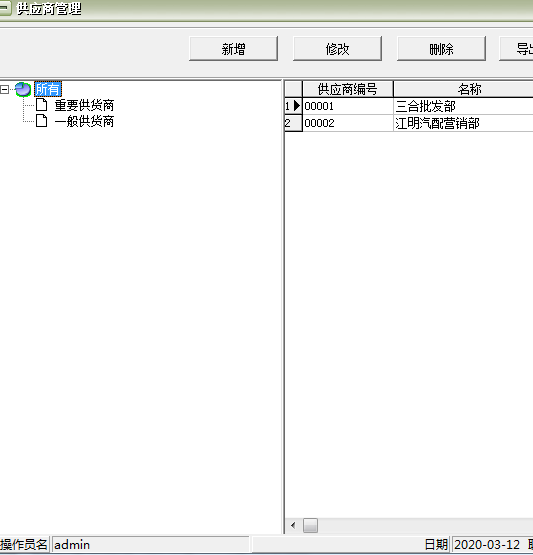Click the 供应商编号 column header
This screenshot has height=555, width=533.
348,89
